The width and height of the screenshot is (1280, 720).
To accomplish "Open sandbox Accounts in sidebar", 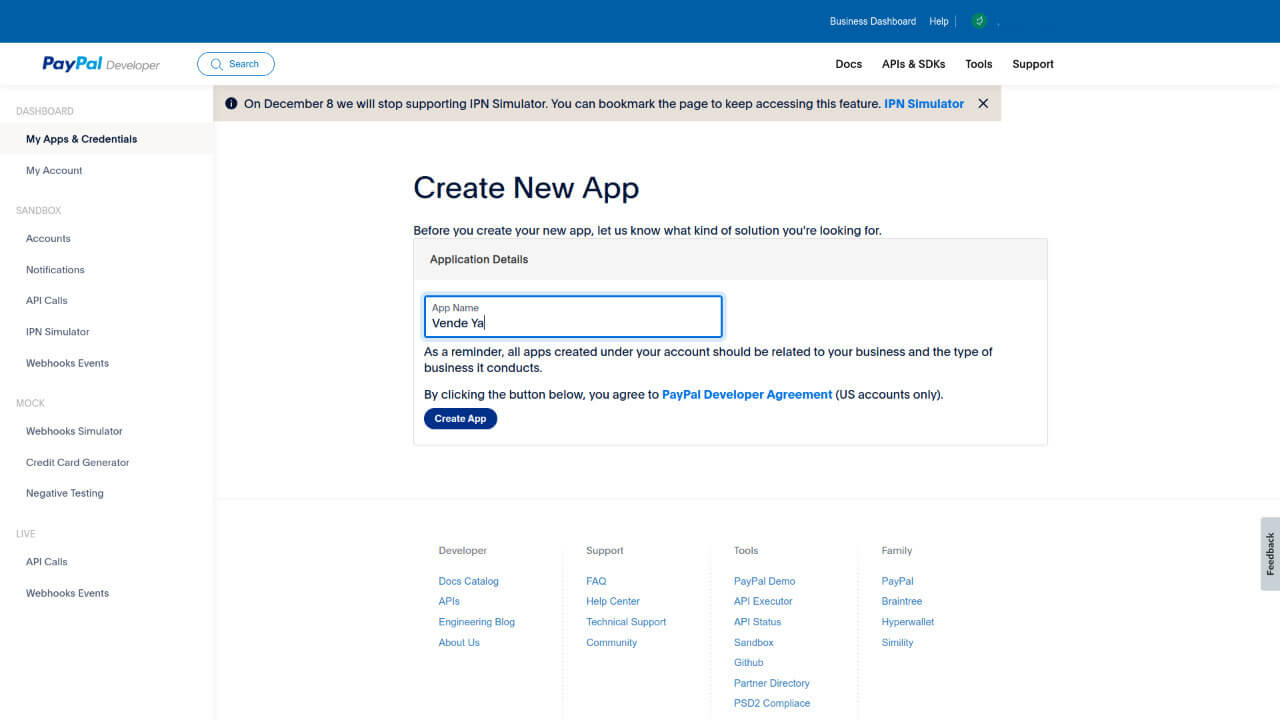I will click(48, 238).
